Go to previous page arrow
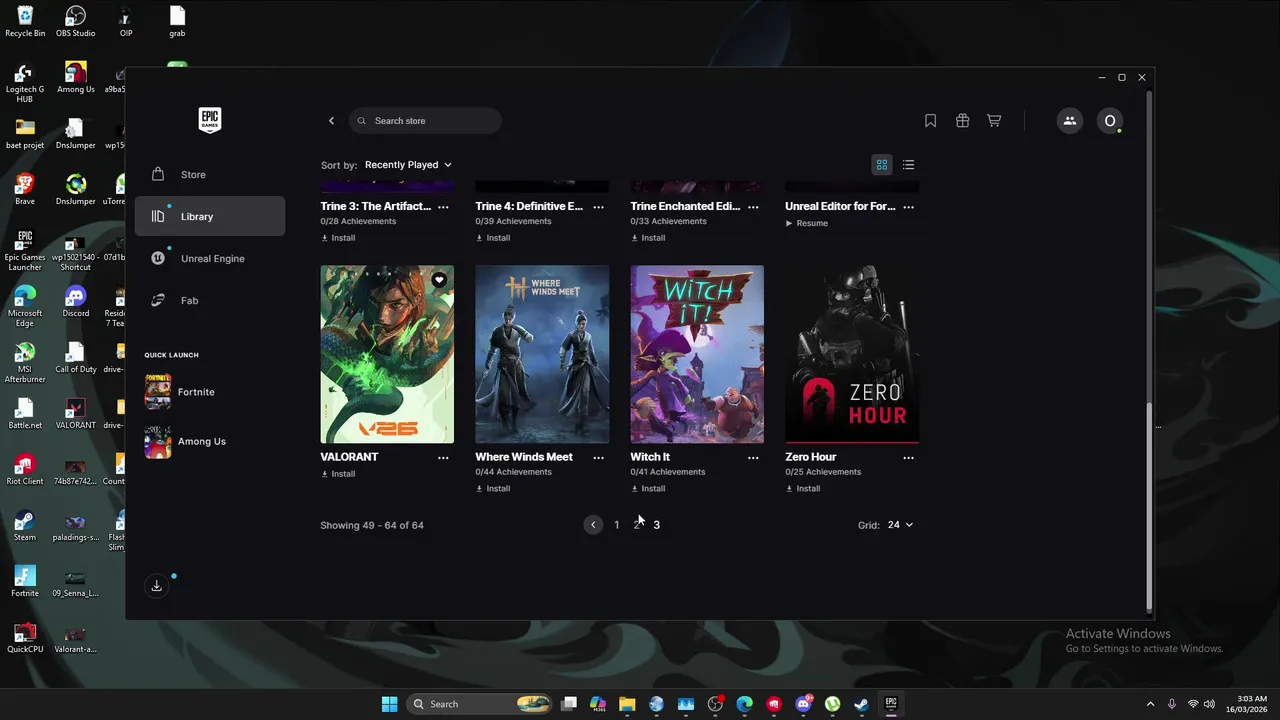Viewport: 1280px width, 720px height. tap(593, 525)
